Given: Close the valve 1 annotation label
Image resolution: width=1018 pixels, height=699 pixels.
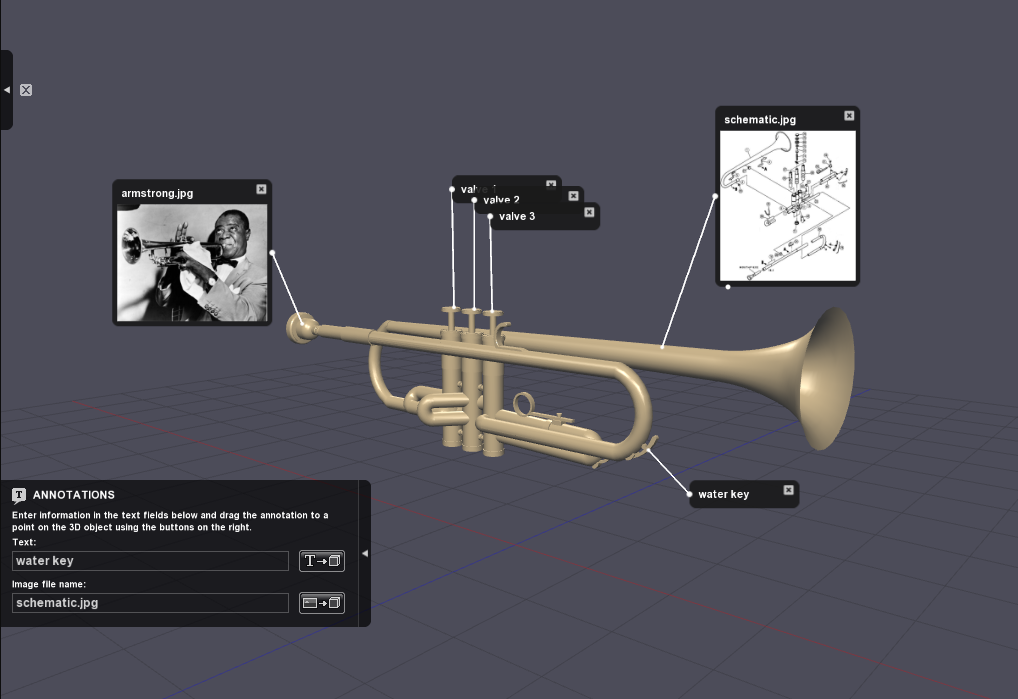Looking at the screenshot, I should point(551,184).
